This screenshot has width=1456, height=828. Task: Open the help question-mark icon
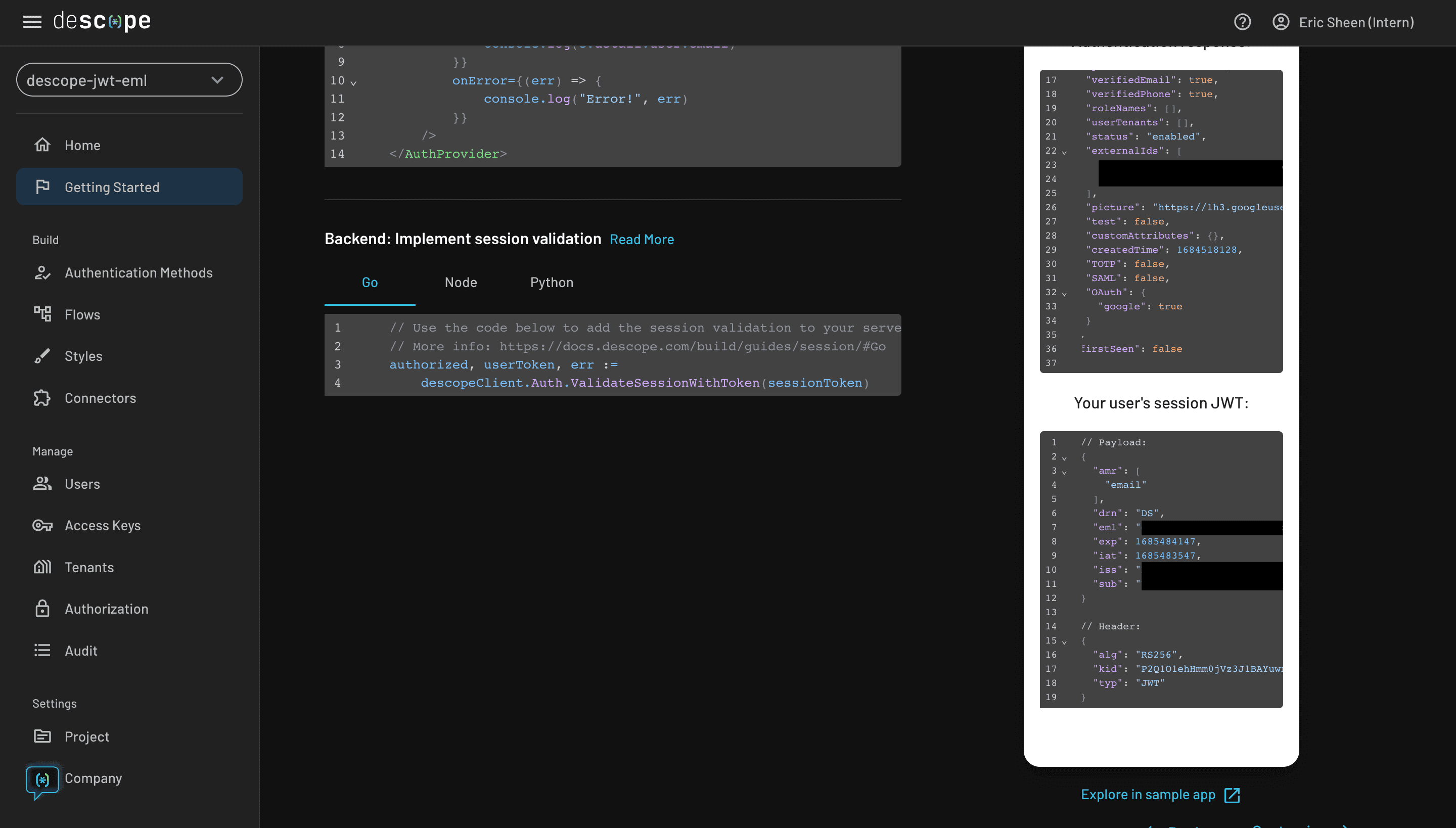[x=1243, y=22]
